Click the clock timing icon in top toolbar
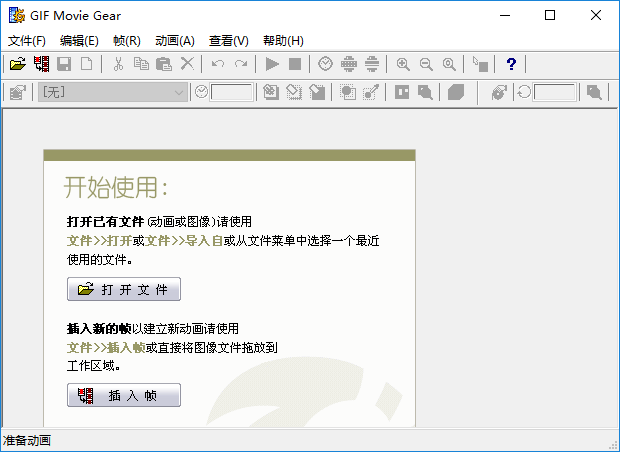Screen dimensions: 620x452 (x=325, y=64)
